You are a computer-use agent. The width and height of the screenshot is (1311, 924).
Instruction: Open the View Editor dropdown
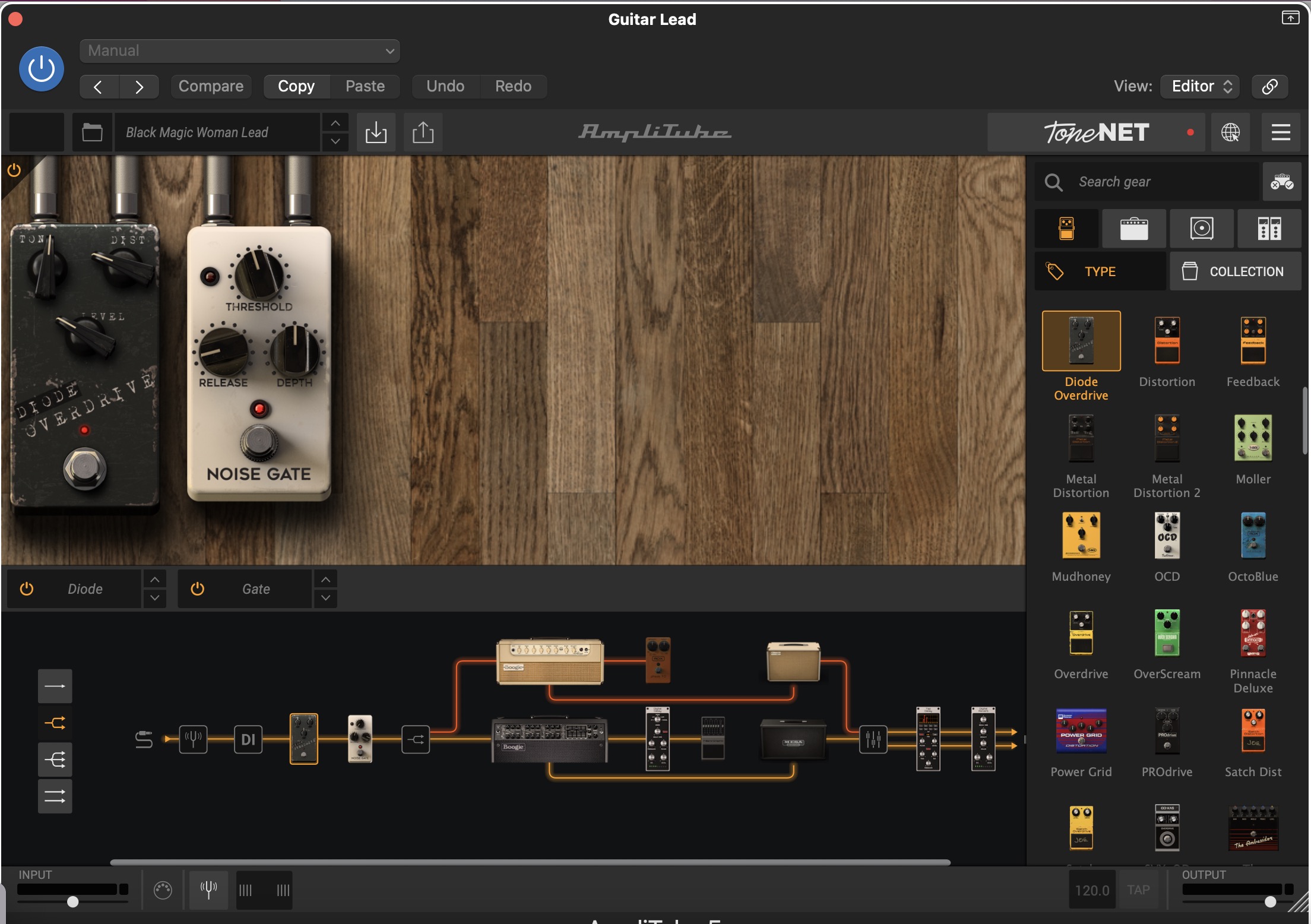point(1200,86)
